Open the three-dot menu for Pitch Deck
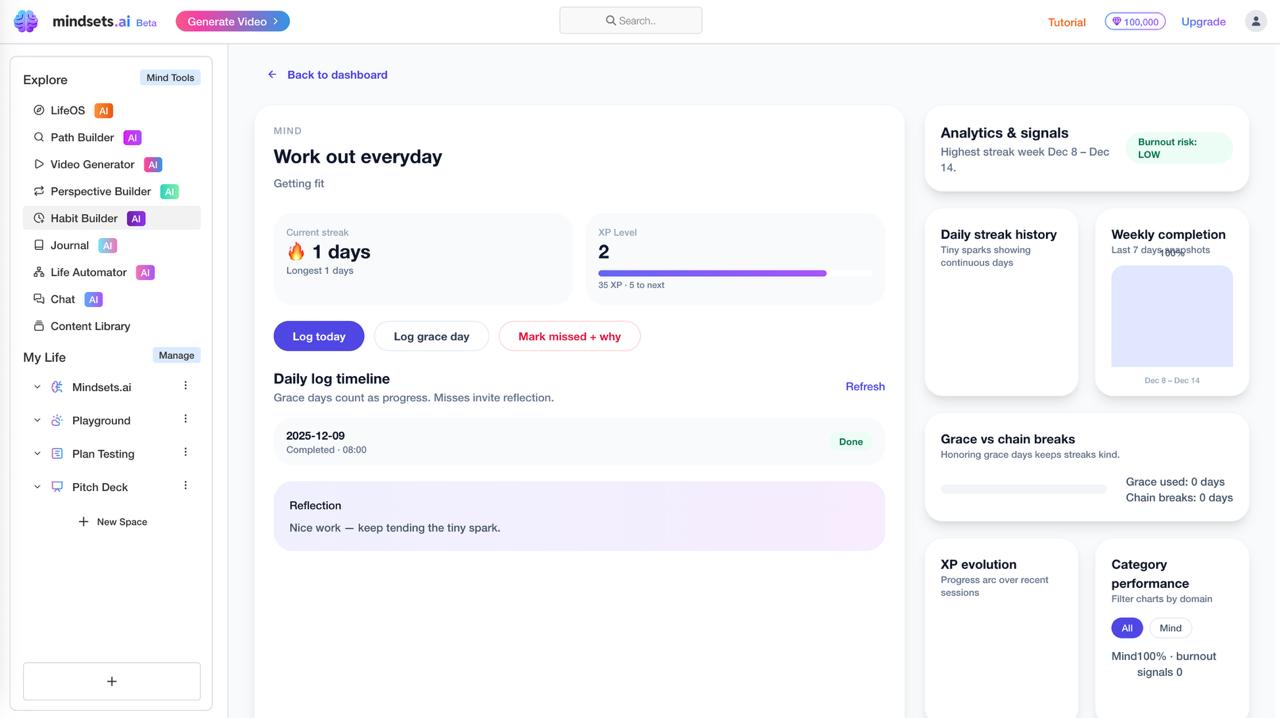Screen dimensions: 1280x718 pyautogui.click(x=185, y=486)
